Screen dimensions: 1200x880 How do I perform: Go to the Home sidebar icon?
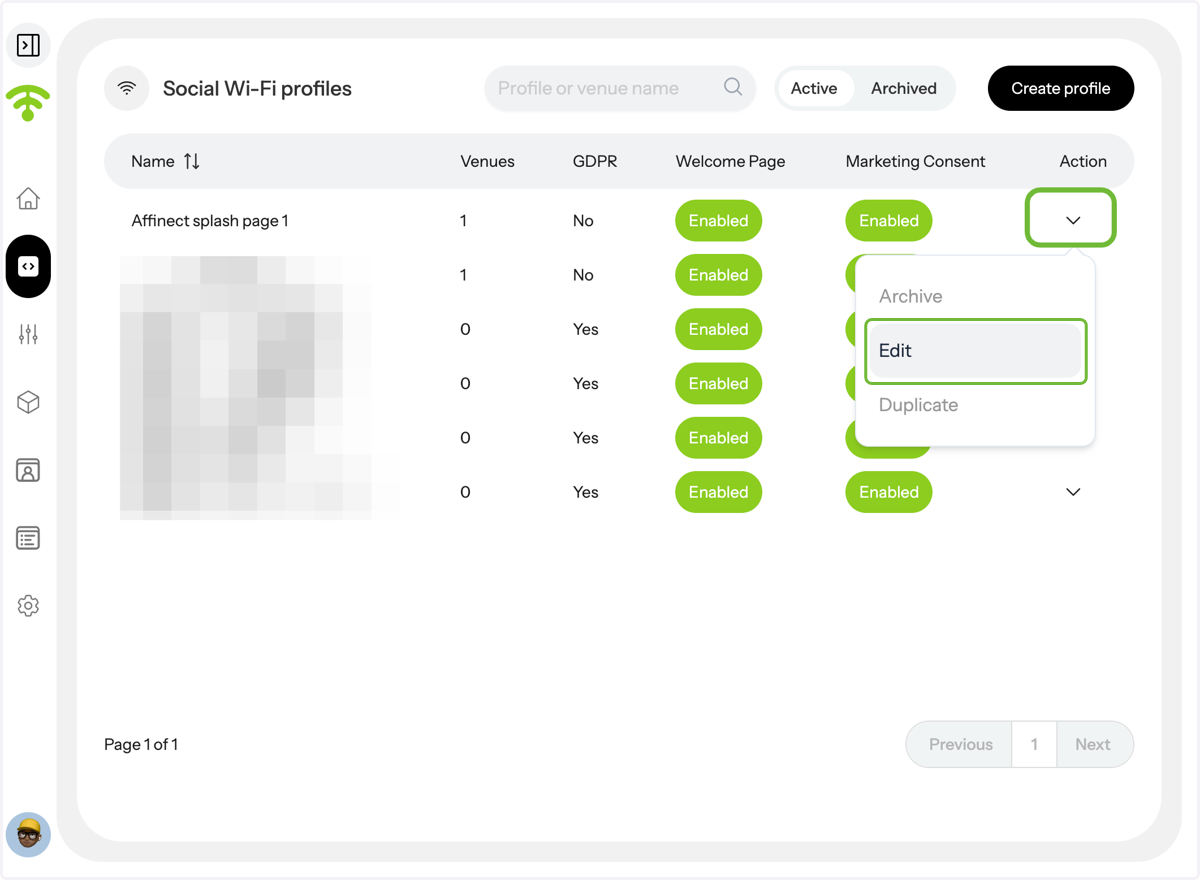point(28,198)
